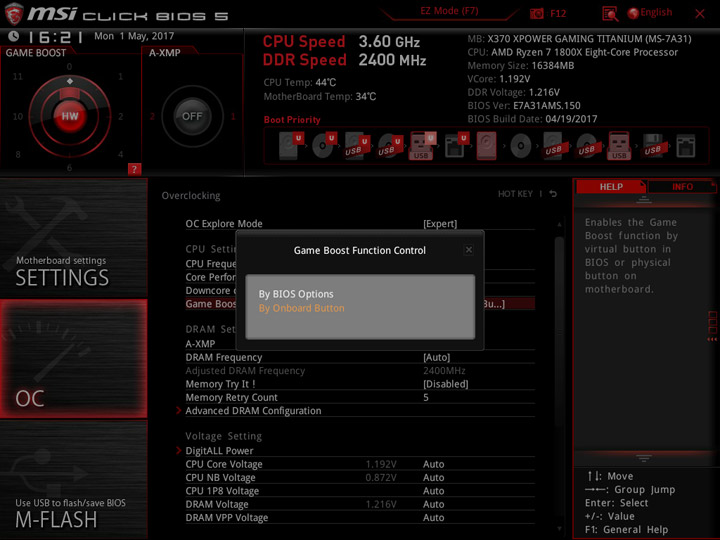Switch to the INFO tab

point(682,186)
